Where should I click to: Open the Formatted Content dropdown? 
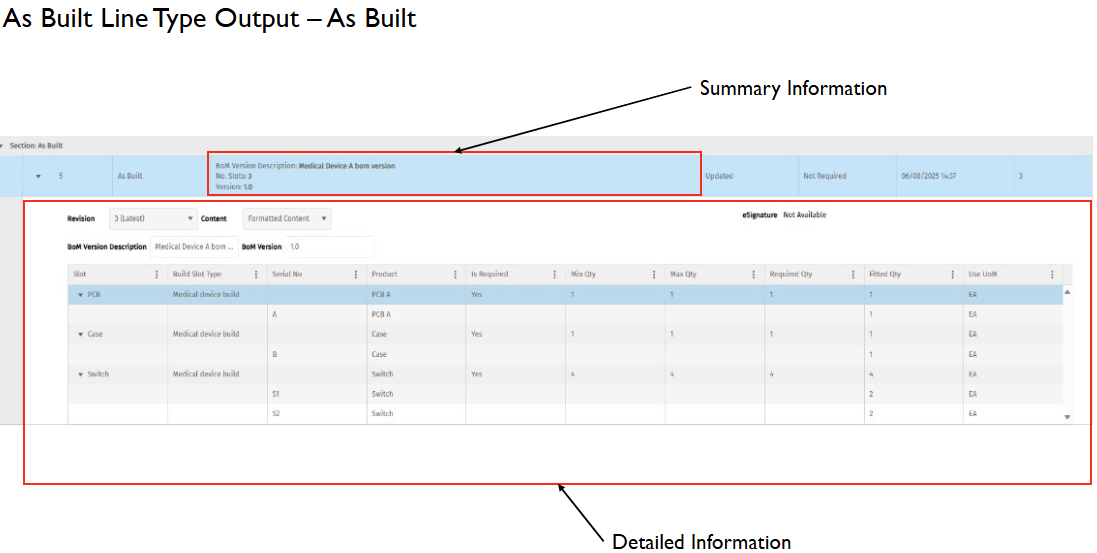click(x=287, y=218)
